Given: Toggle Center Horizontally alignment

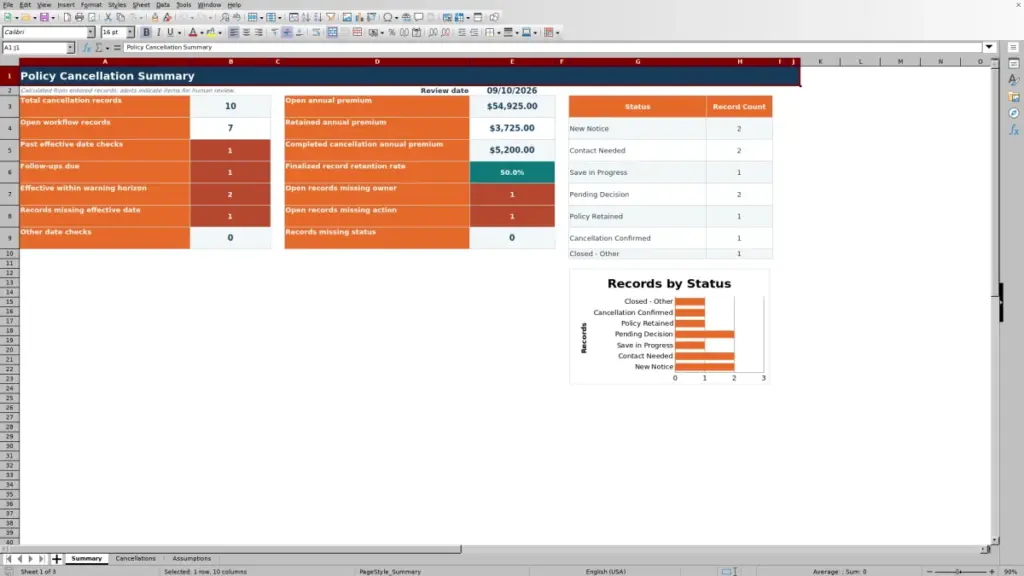Looking at the screenshot, I should (x=246, y=32).
